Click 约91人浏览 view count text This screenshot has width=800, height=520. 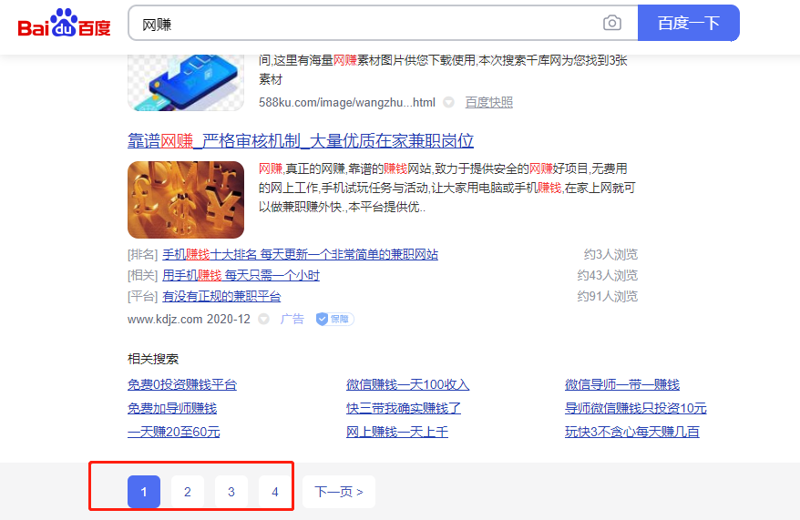tap(607, 296)
